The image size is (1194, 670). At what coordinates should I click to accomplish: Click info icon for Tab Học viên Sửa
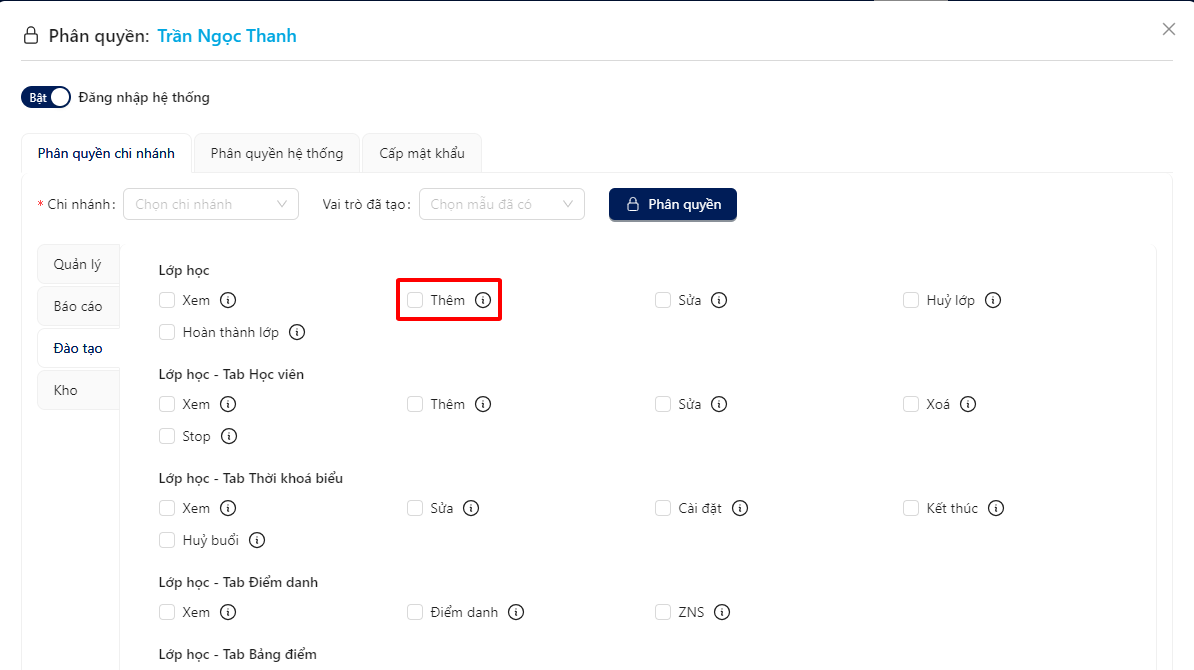(719, 404)
